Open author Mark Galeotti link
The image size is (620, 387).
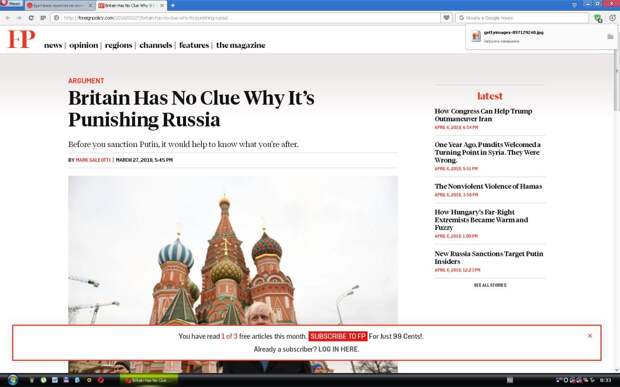pos(93,160)
